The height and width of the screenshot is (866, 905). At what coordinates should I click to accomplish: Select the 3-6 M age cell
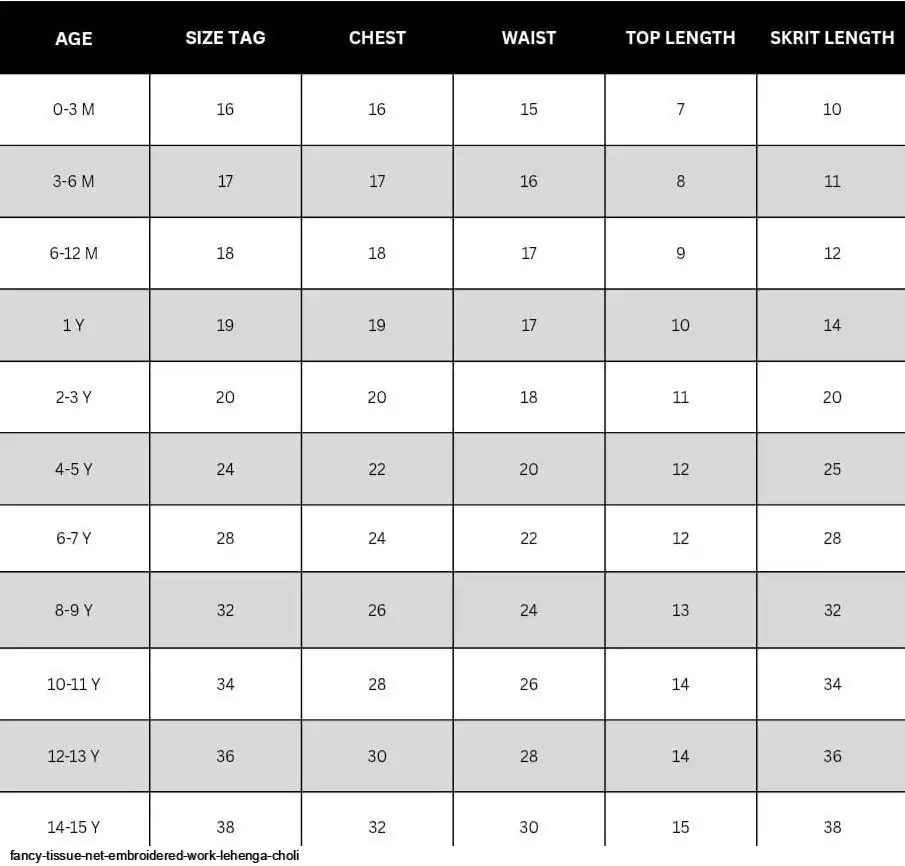pyautogui.click(x=74, y=181)
